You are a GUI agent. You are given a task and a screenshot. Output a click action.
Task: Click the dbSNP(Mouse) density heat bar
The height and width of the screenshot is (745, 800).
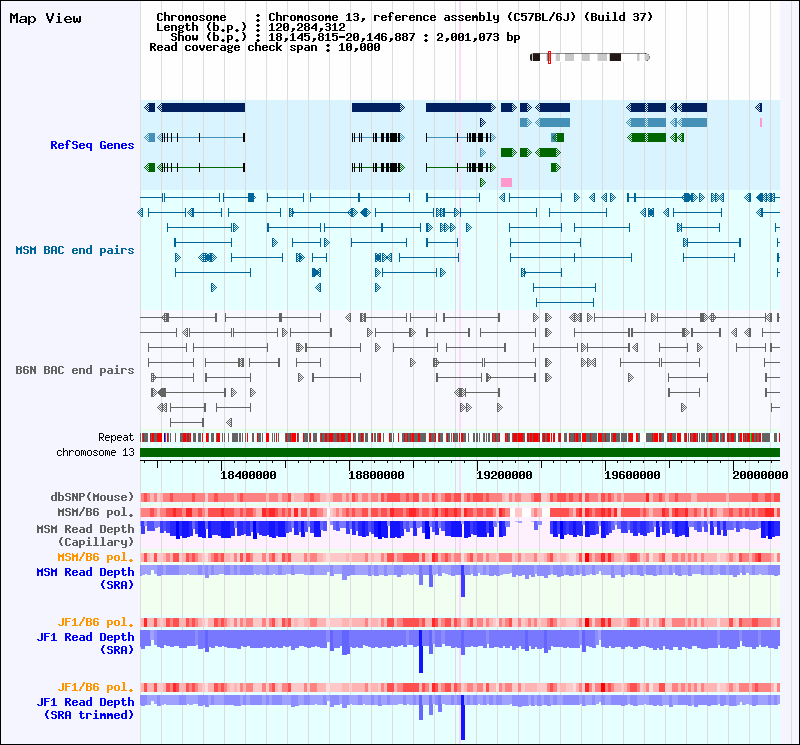click(x=460, y=498)
